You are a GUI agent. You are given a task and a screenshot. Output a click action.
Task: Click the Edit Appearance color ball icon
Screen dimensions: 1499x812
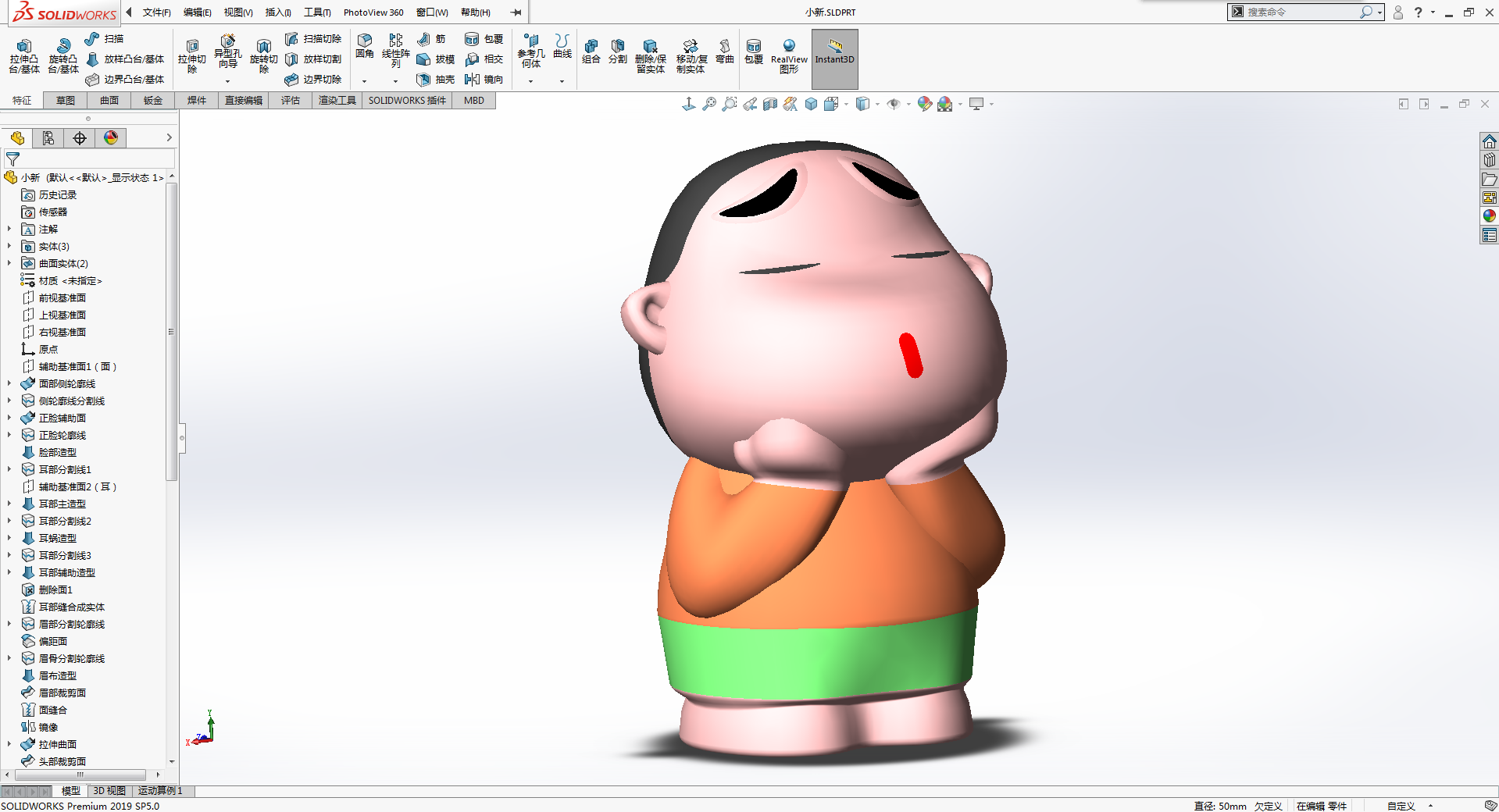tap(925, 104)
